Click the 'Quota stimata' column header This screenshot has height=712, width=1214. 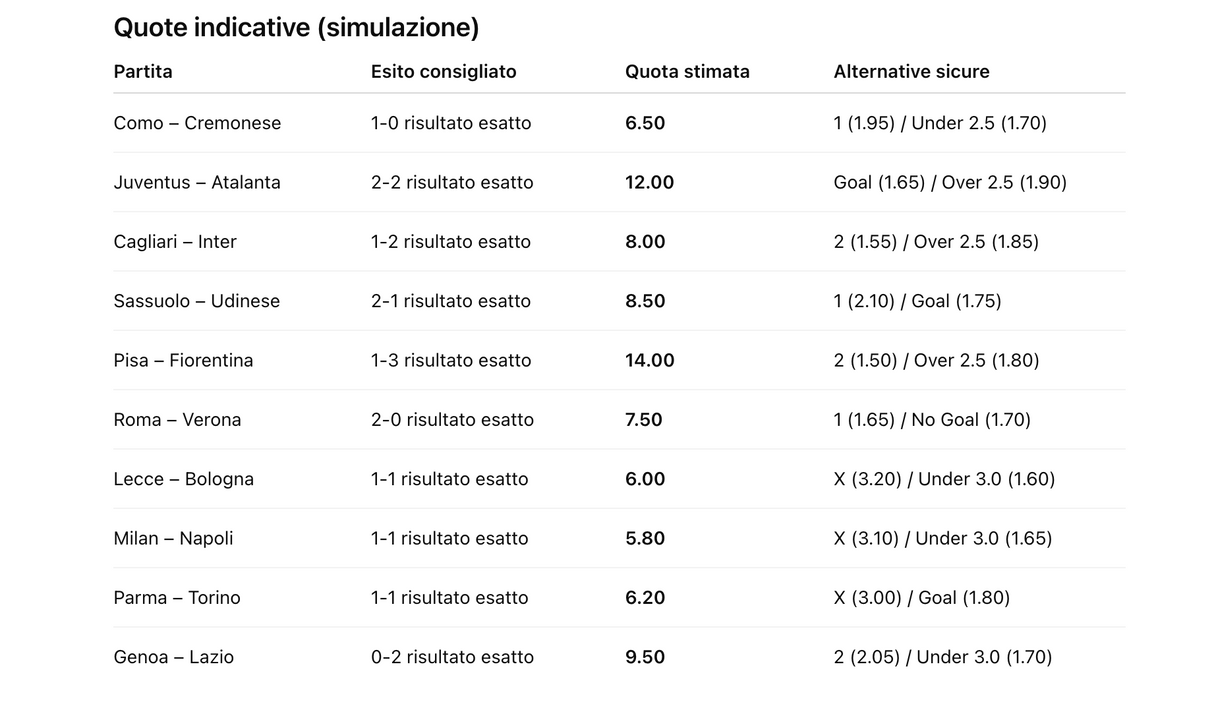coord(687,72)
